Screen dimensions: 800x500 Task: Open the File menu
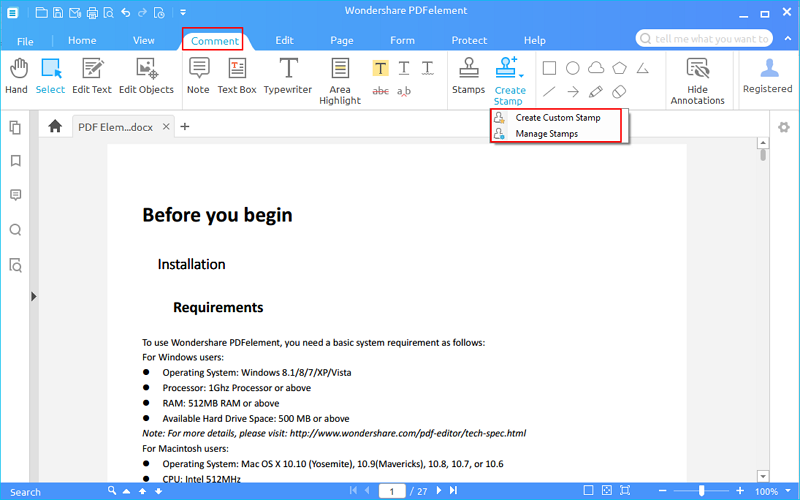(x=25, y=41)
